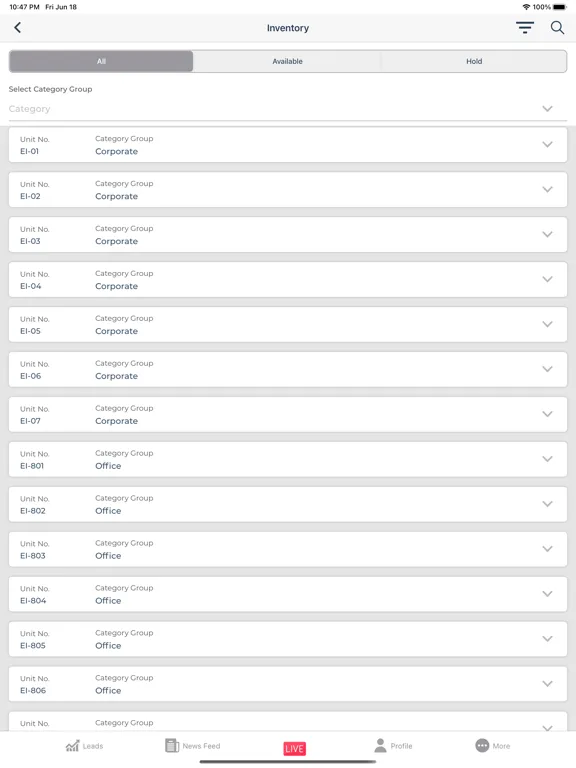Switch to the All segment
The height and width of the screenshot is (768, 576).
click(x=101, y=61)
